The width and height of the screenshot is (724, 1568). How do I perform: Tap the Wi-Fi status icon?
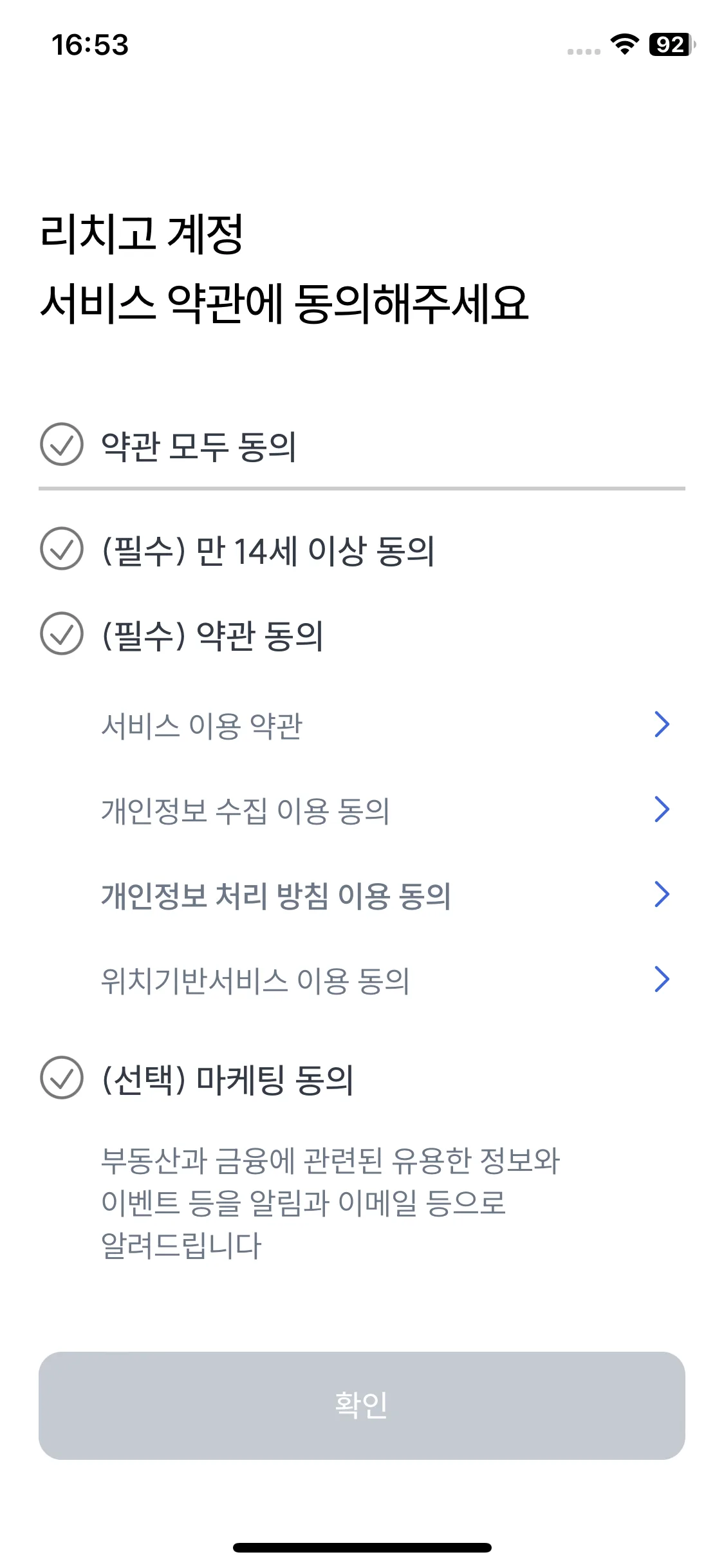click(x=624, y=44)
